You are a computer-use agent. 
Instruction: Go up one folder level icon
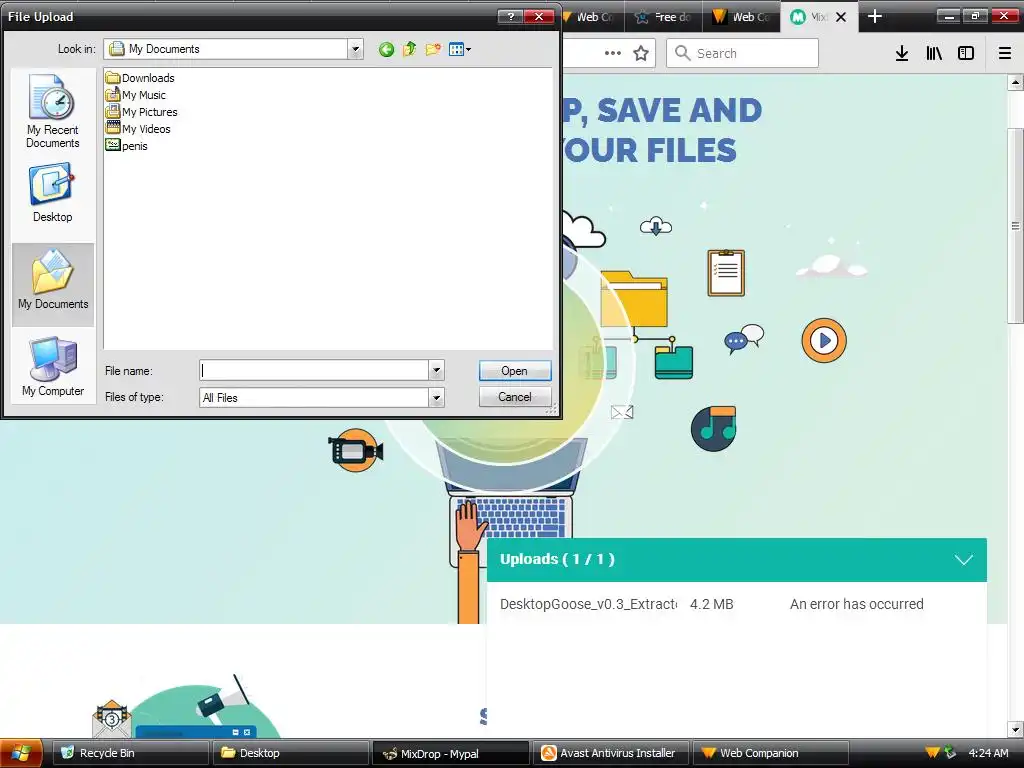pos(409,50)
